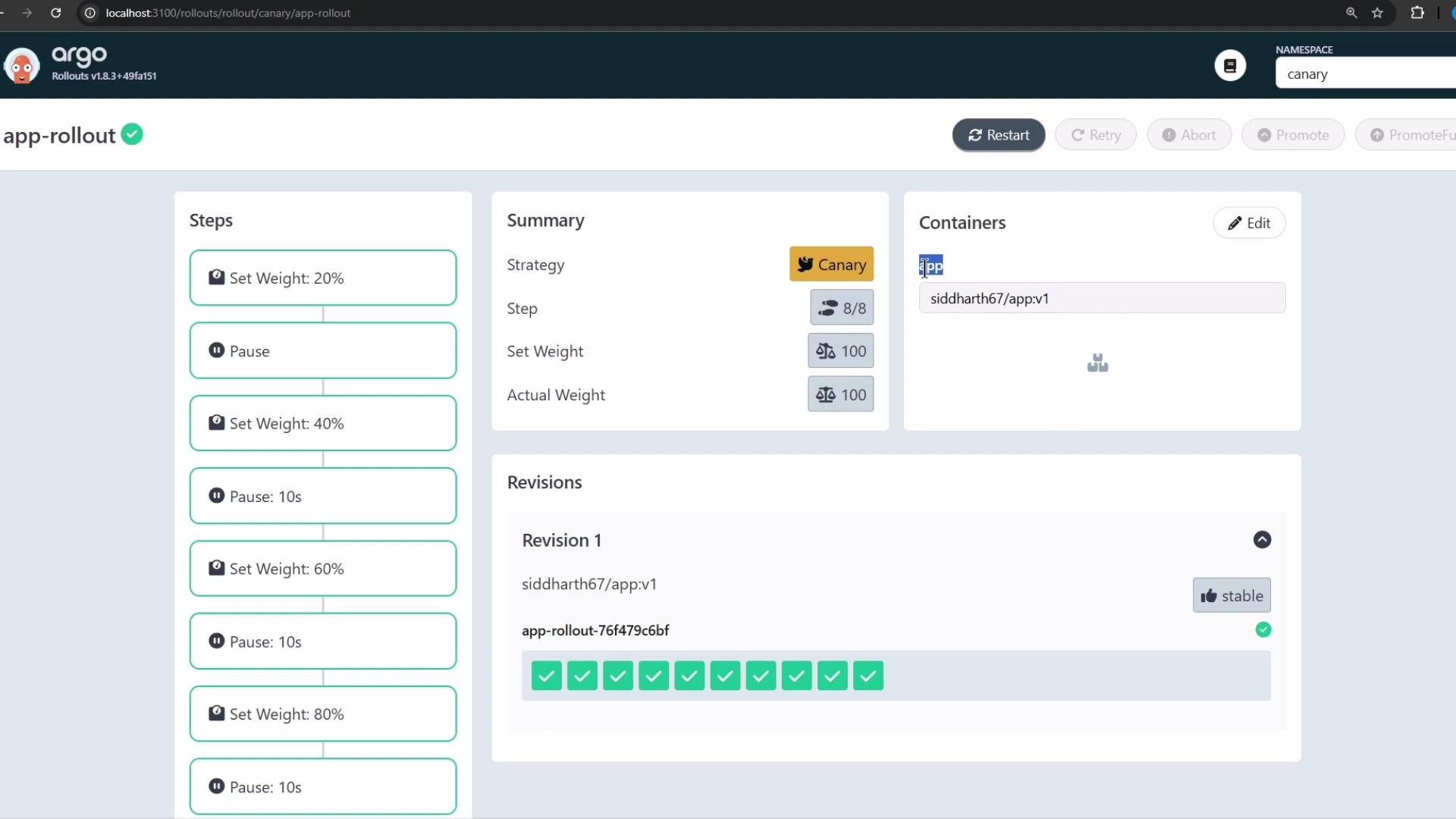The height and width of the screenshot is (819, 1456).
Task: Select the Set Weight: 40% step
Action: [323, 423]
